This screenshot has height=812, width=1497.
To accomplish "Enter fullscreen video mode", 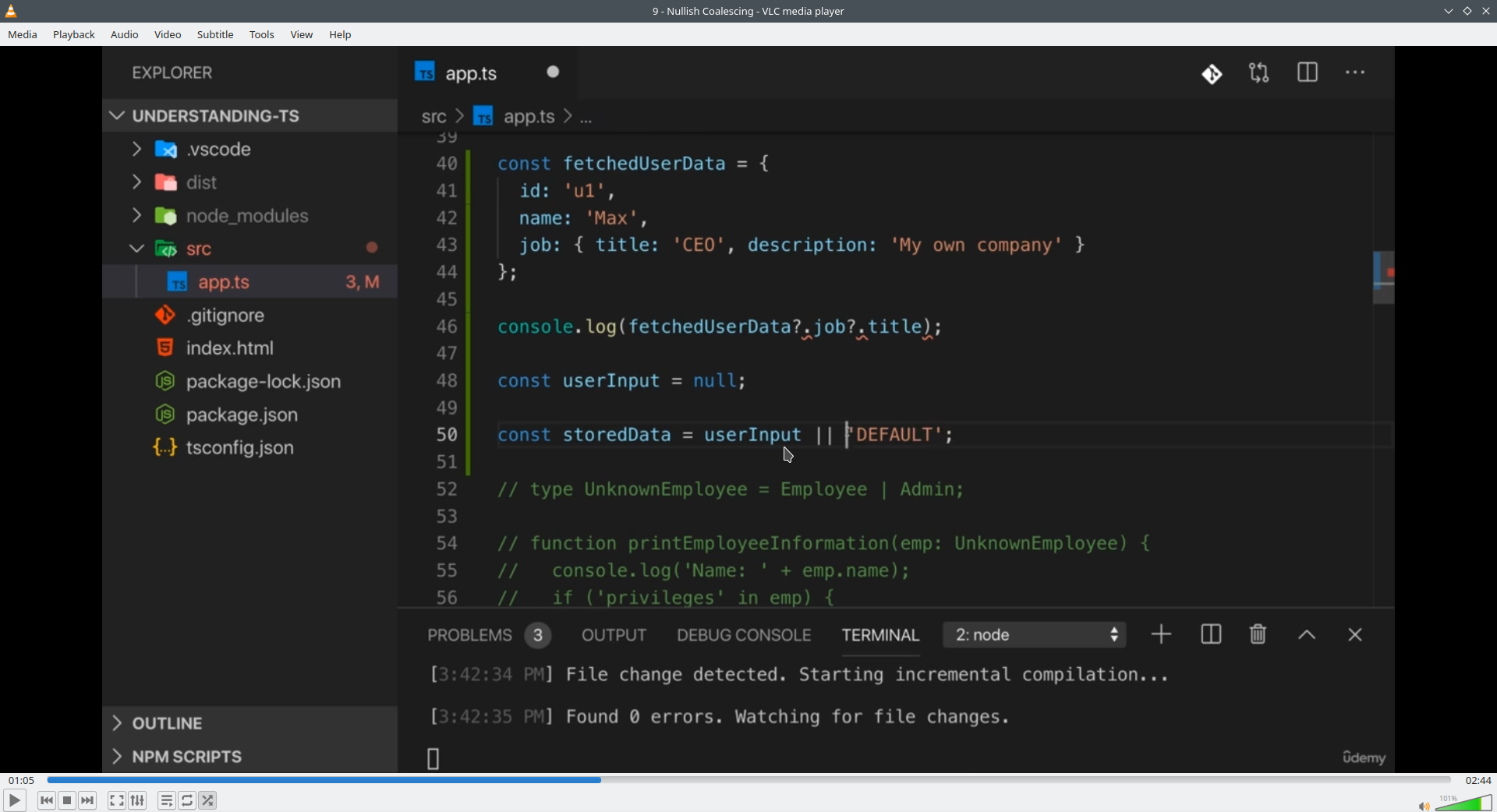I will pos(117,800).
